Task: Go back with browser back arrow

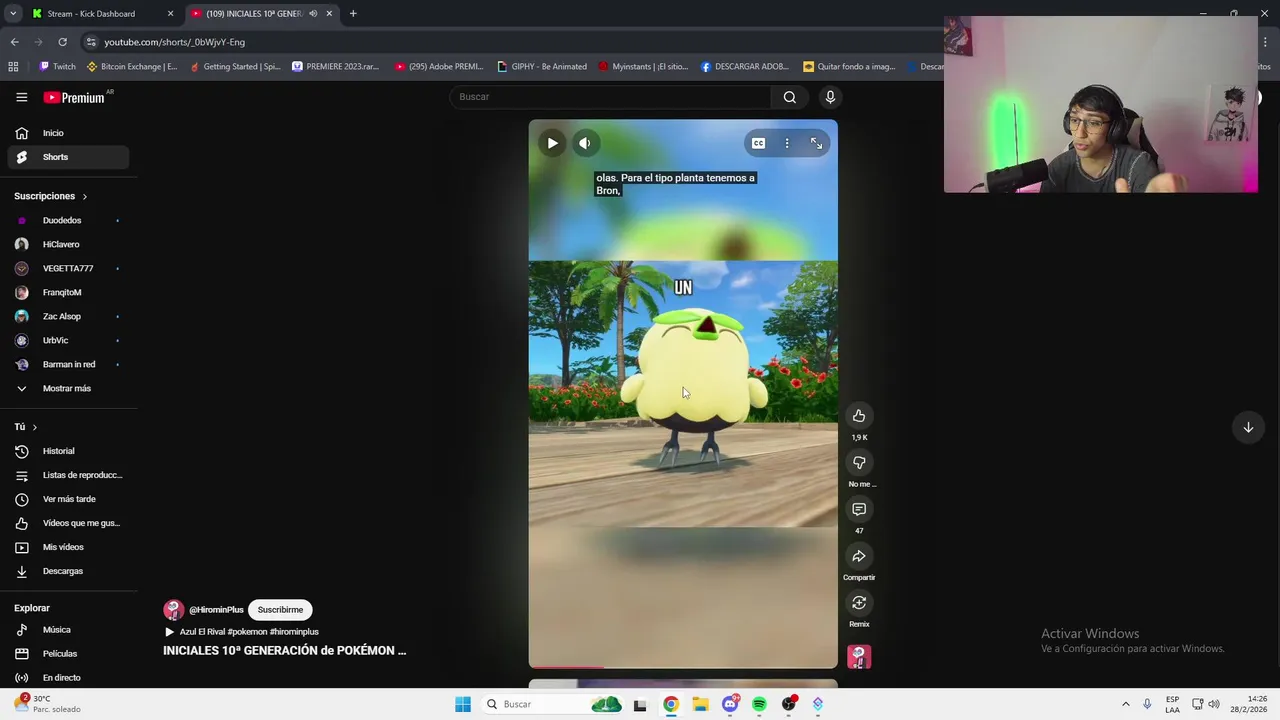Action: (x=14, y=42)
